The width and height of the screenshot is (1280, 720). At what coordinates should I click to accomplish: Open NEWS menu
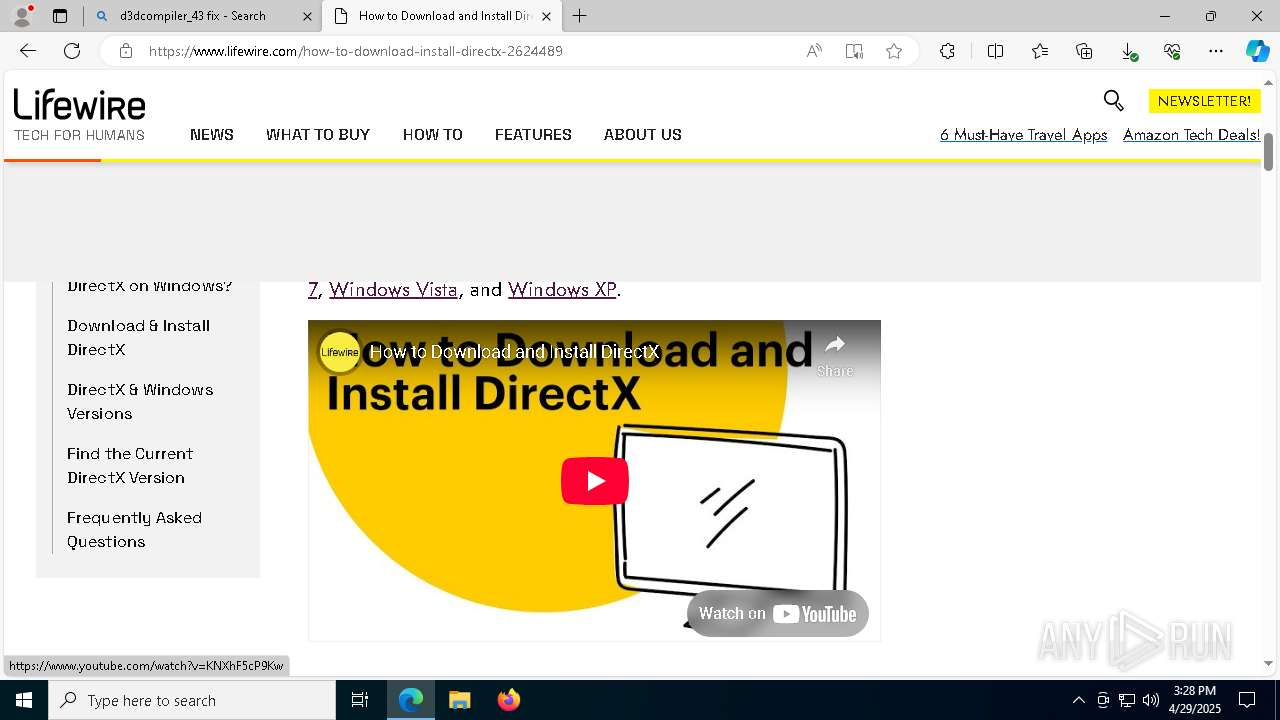pyautogui.click(x=212, y=134)
